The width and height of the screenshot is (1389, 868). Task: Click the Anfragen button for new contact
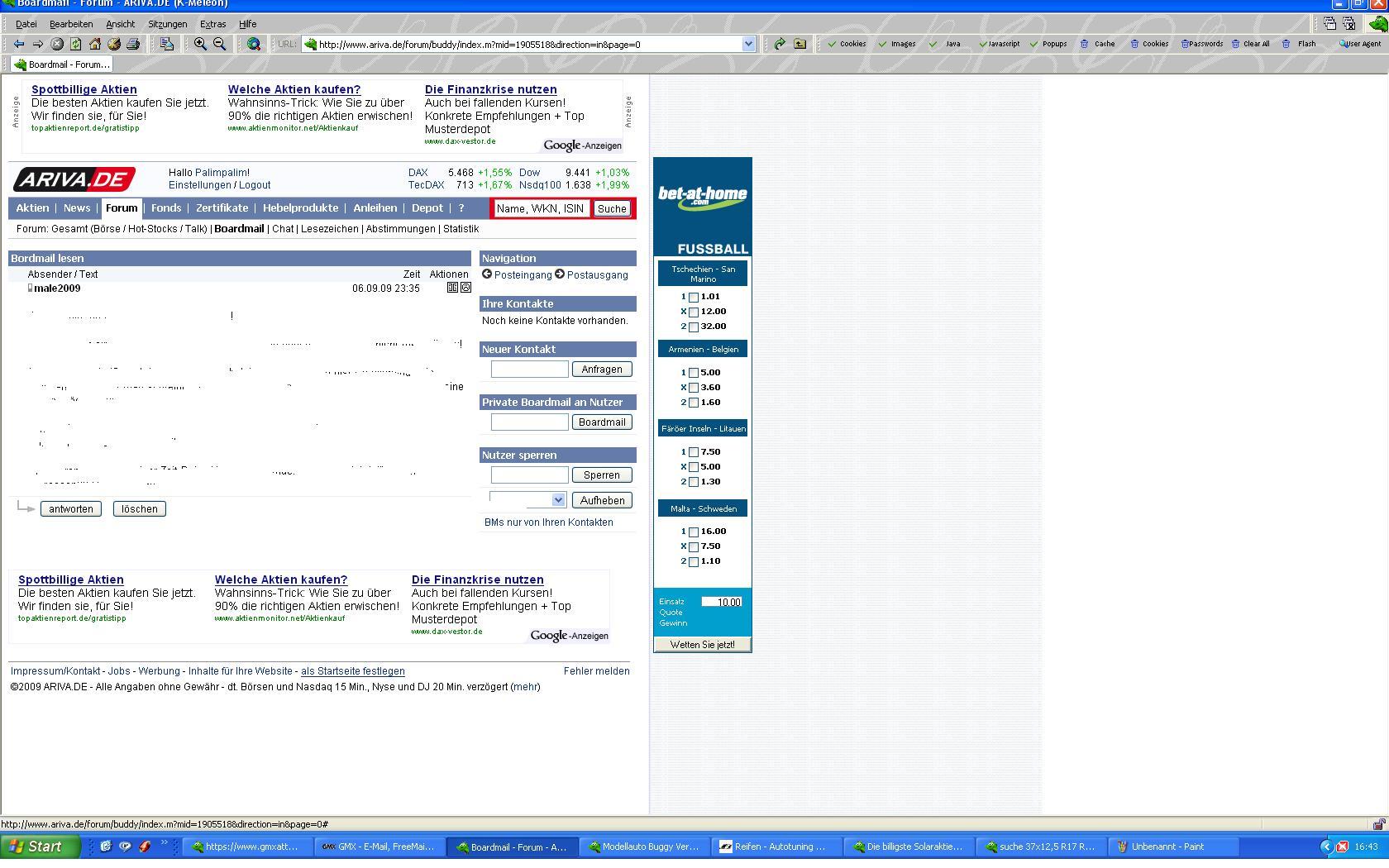[x=602, y=370]
